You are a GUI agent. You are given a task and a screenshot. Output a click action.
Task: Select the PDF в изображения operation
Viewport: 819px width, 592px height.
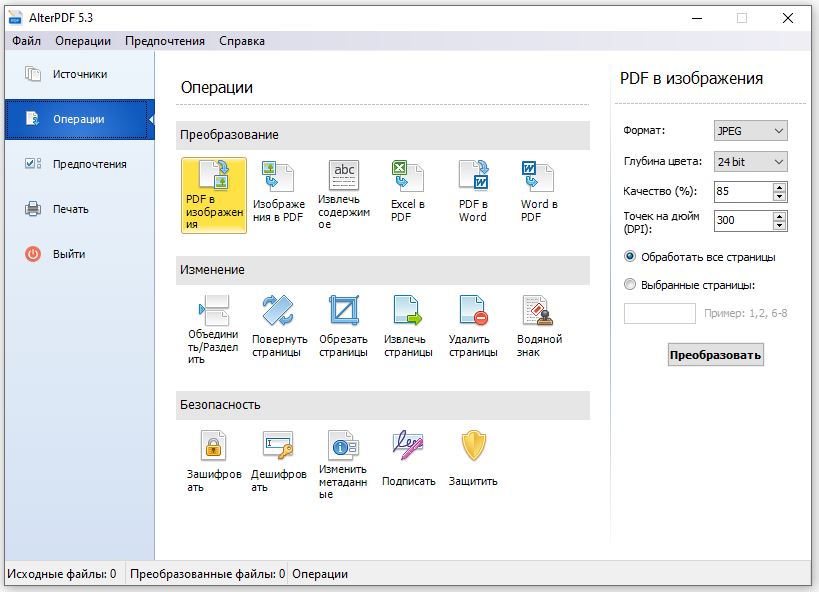[x=214, y=195]
